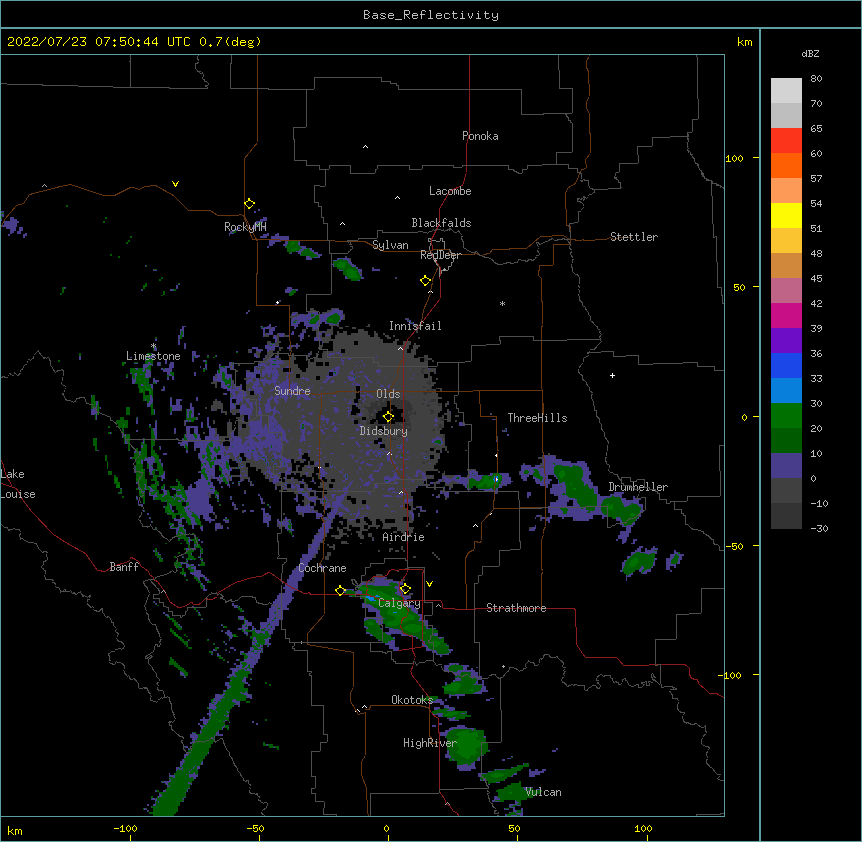Click the dBZ legend heading
The height and width of the screenshot is (842, 862).
coord(810,53)
